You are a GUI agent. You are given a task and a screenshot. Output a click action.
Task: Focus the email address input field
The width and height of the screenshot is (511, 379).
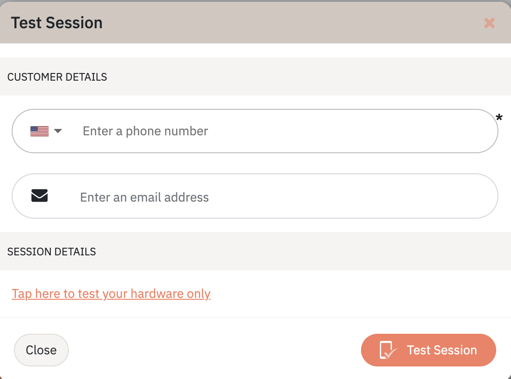(255, 196)
